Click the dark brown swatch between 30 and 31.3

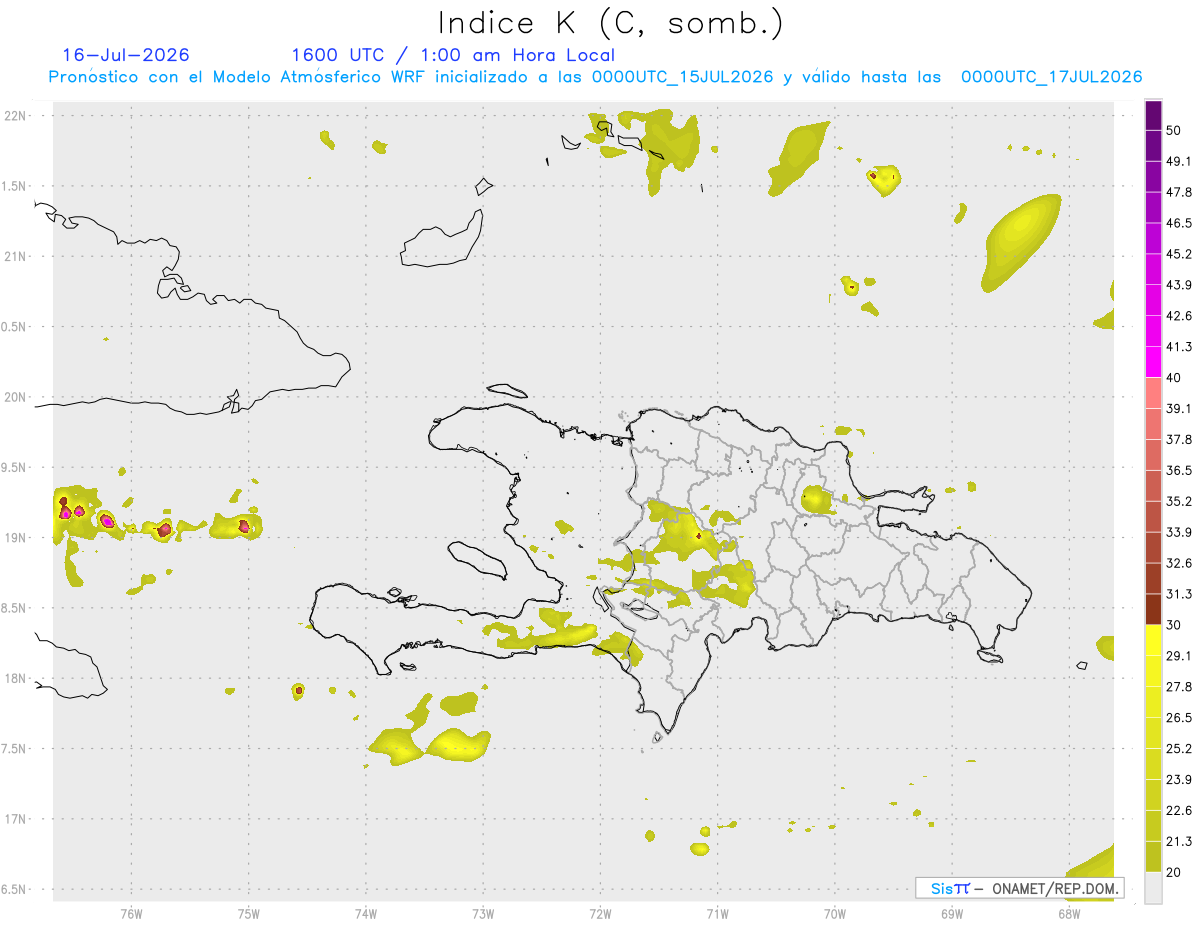tap(1153, 610)
